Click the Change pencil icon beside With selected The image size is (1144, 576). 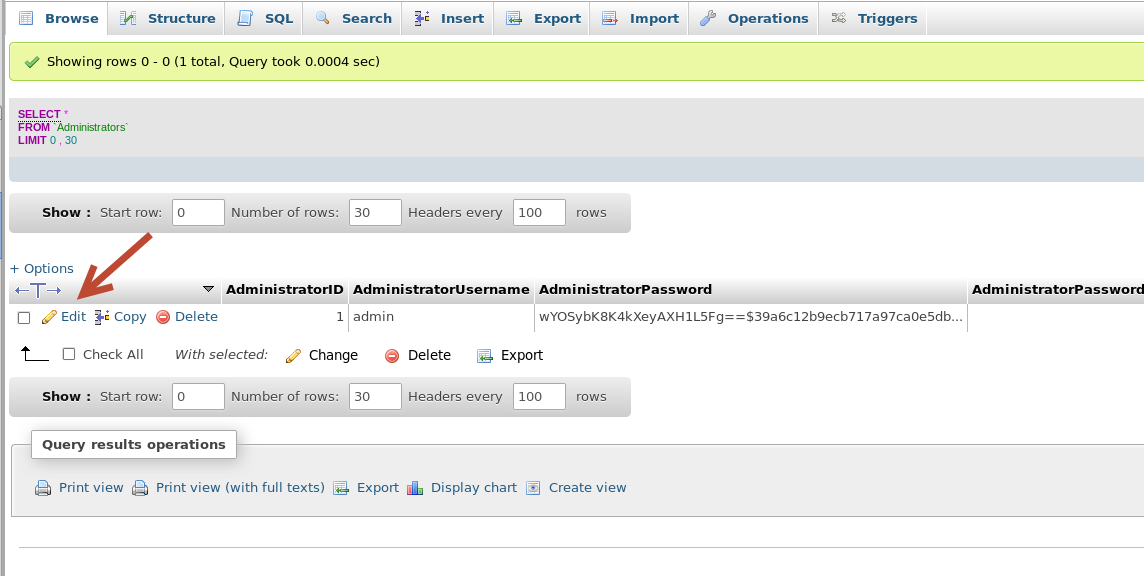tap(293, 356)
